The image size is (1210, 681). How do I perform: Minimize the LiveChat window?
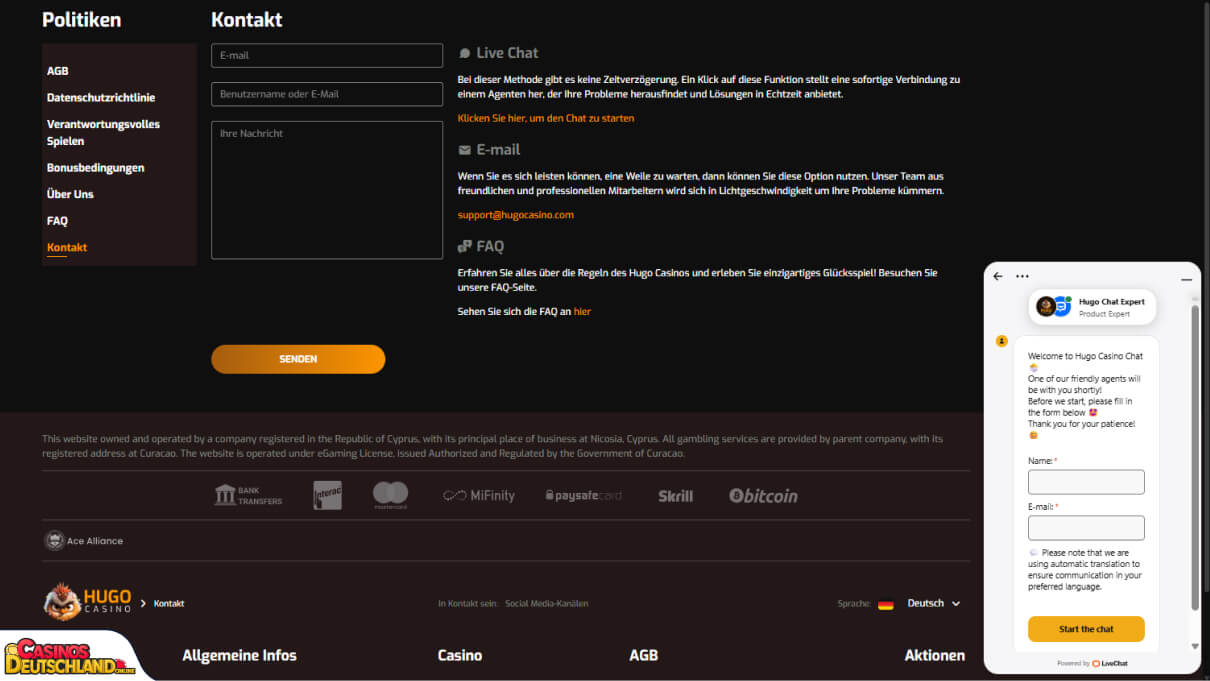(1186, 279)
